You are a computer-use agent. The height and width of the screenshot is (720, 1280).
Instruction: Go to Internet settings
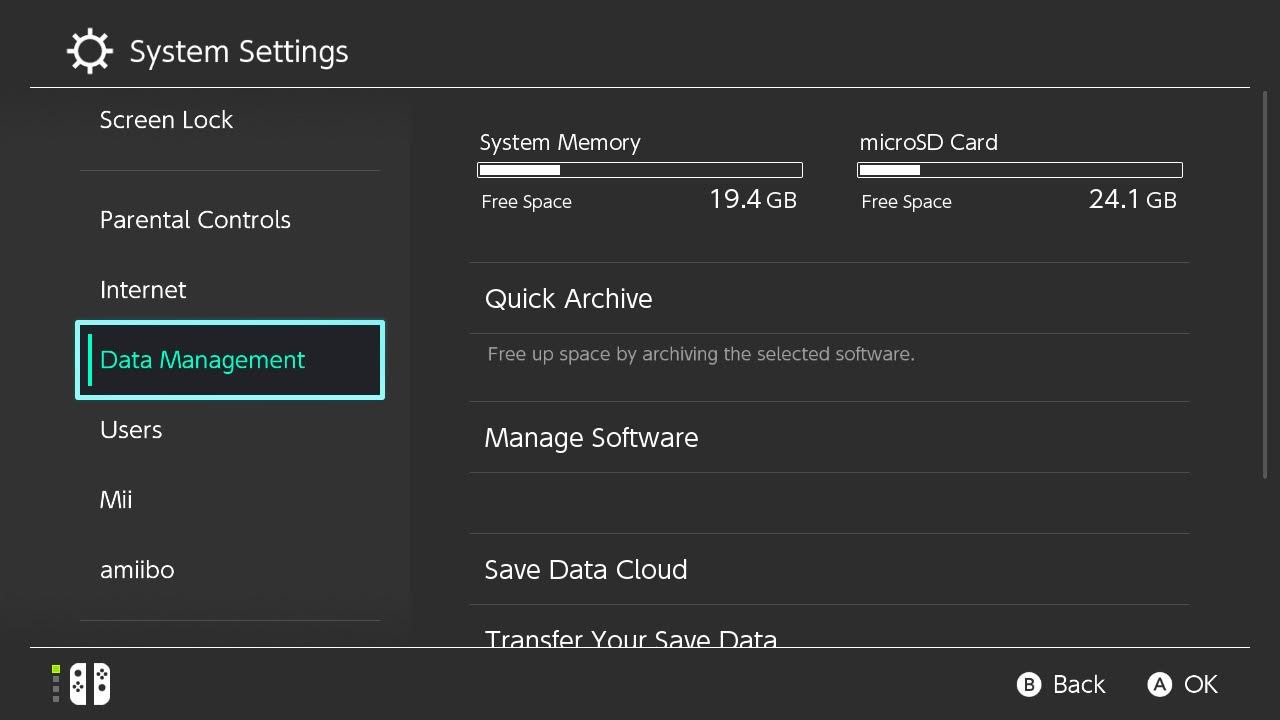(143, 290)
